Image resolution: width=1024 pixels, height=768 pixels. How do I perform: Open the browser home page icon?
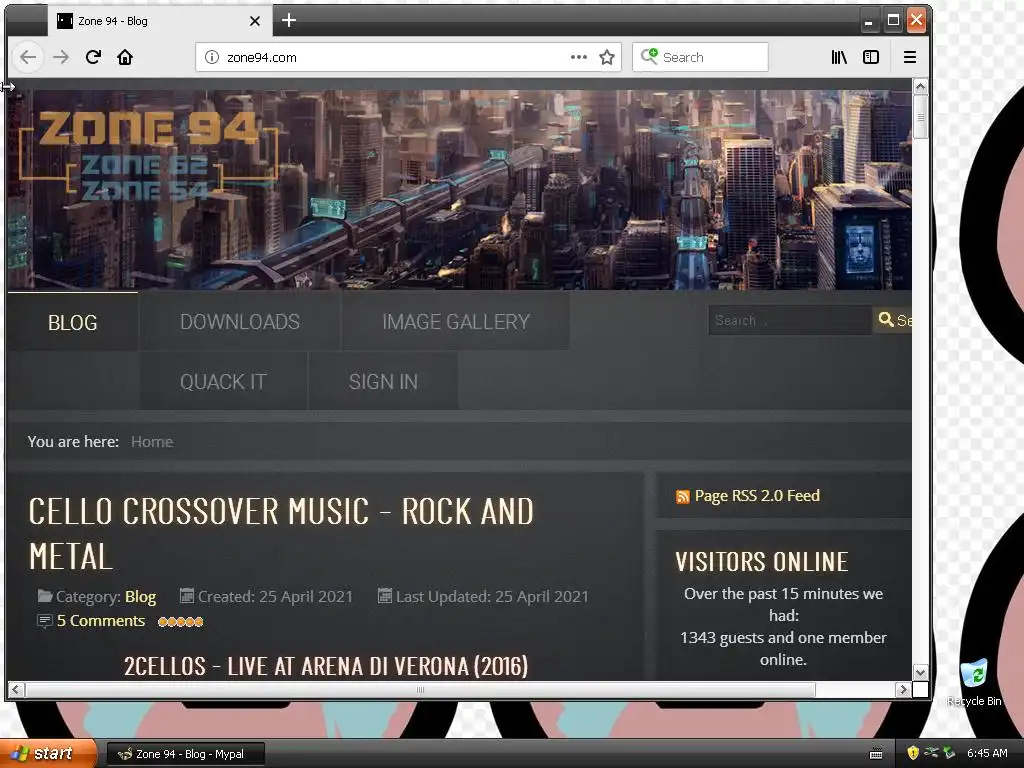coord(125,57)
